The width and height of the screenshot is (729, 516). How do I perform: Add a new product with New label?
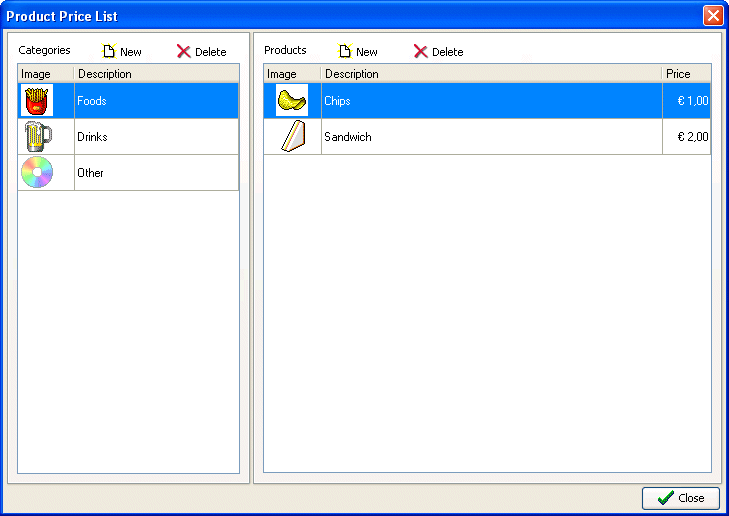pyautogui.click(x=367, y=52)
